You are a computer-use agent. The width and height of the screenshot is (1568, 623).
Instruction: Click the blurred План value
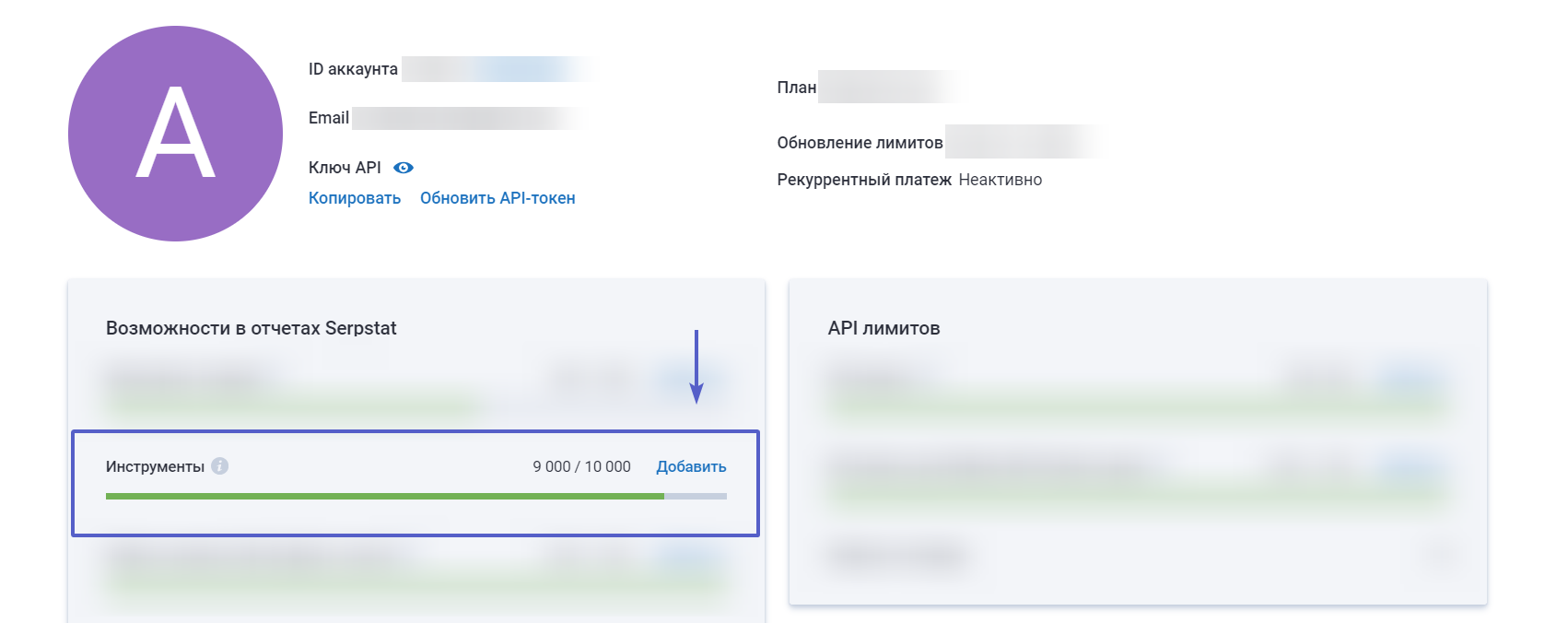pos(888,88)
